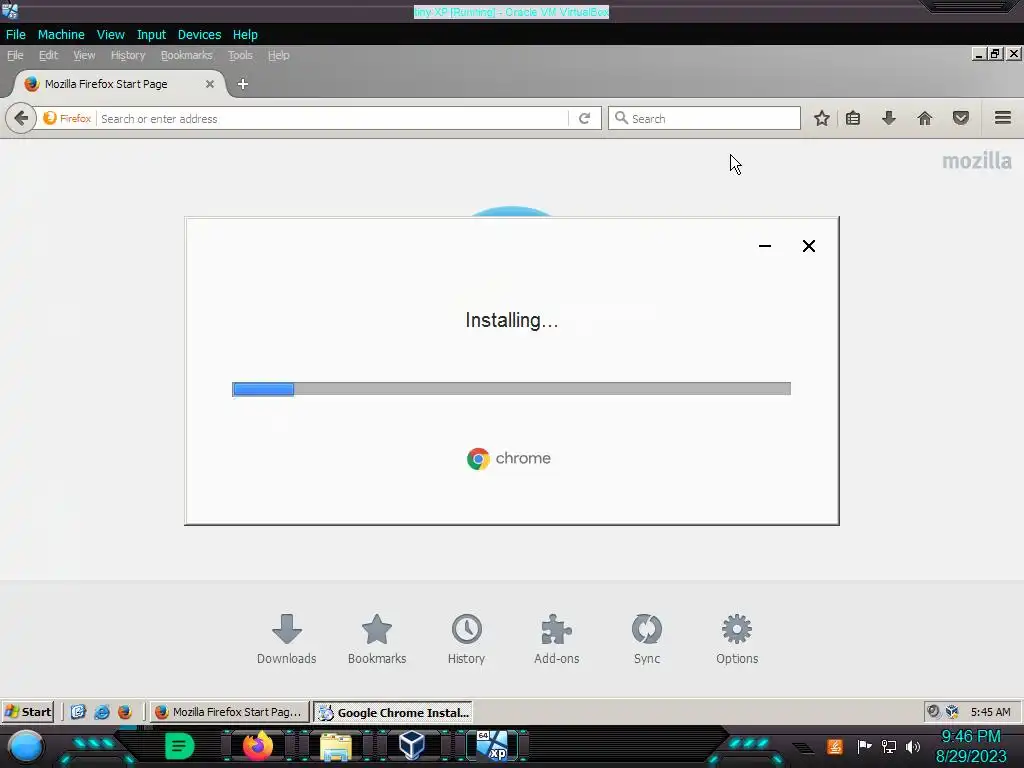Open the VirtualBox cube taskbar icon
This screenshot has height=768, width=1024.
pyautogui.click(x=412, y=746)
